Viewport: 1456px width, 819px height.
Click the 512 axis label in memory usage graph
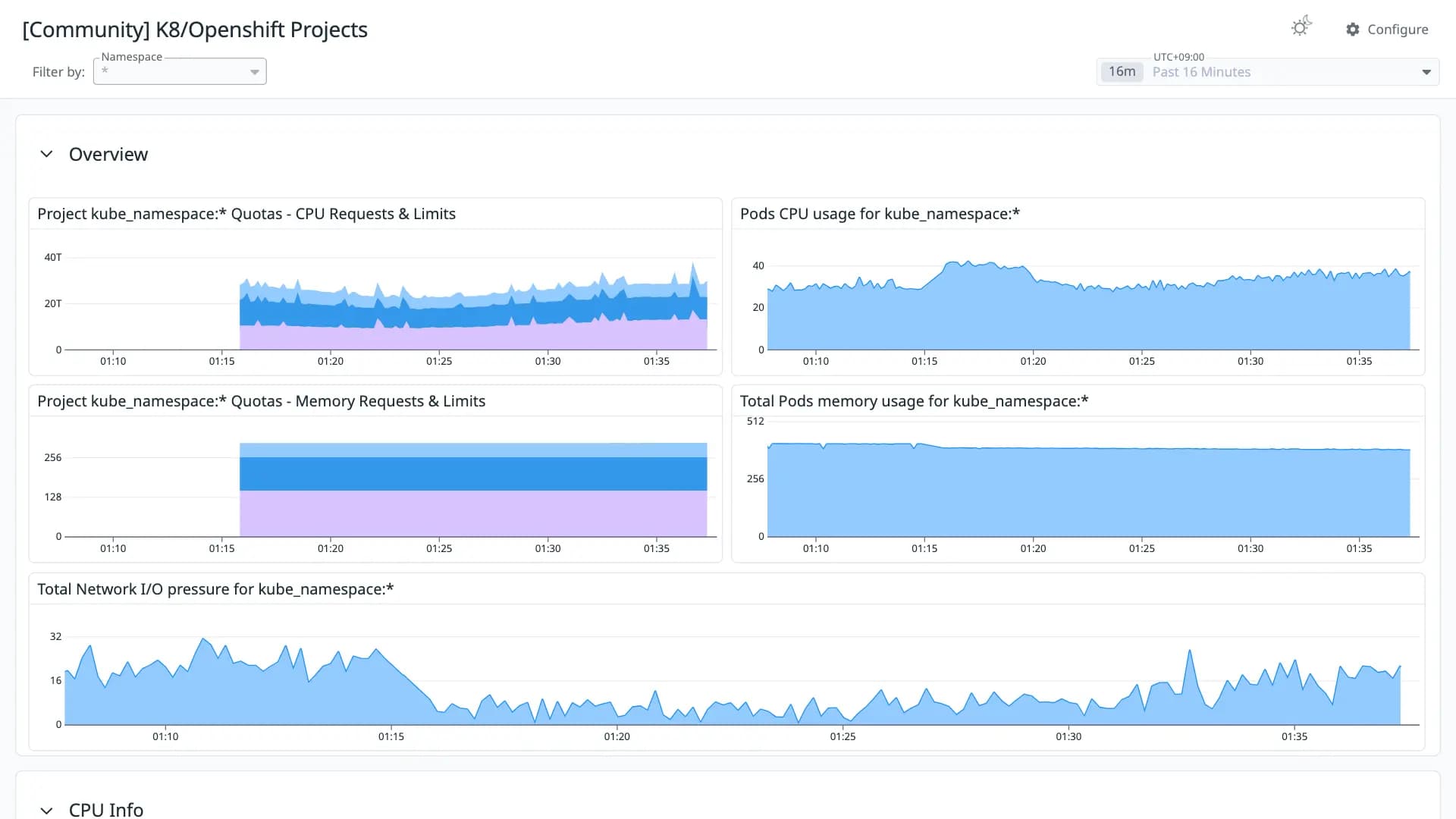[755, 421]
